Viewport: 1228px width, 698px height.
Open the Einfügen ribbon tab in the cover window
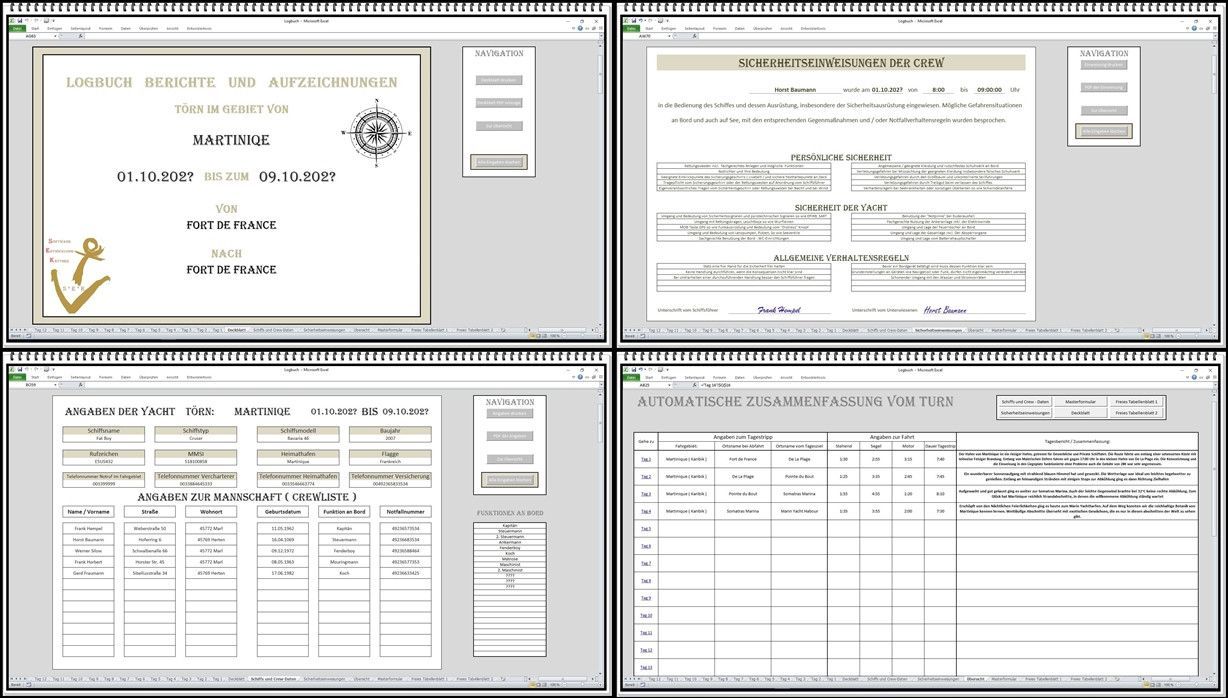pyautogui.click(x=54, y=28)
